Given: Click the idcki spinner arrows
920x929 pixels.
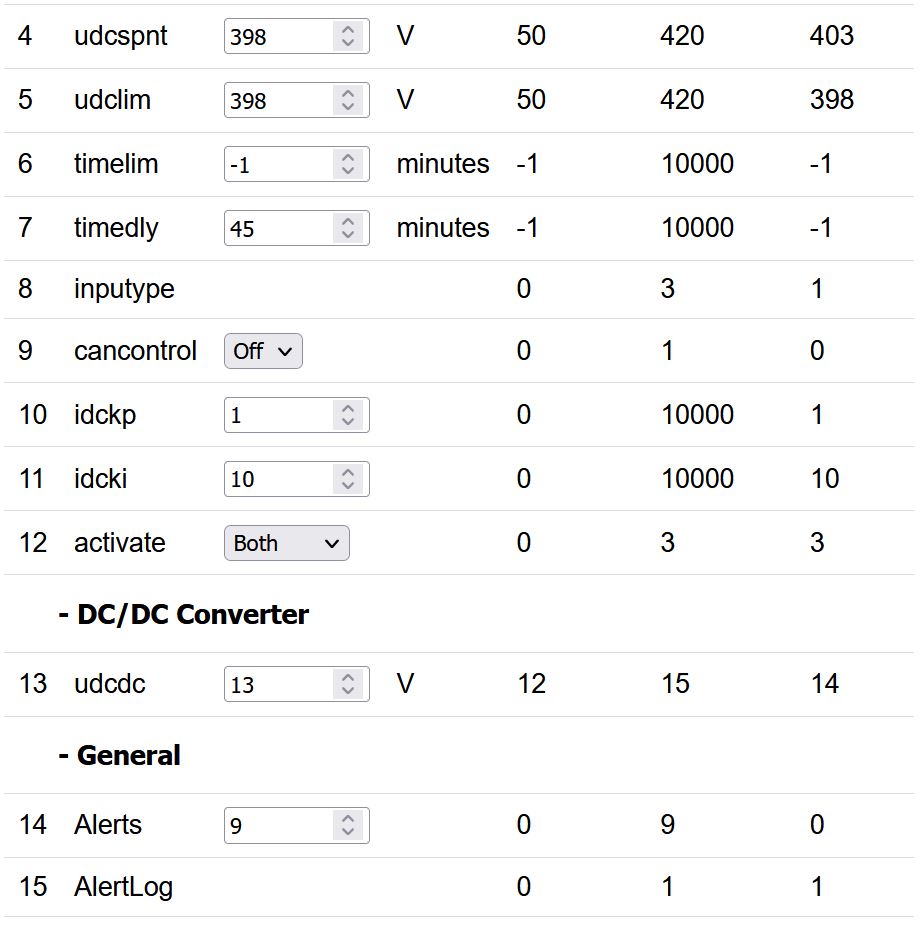Looking at the screenshot, I should point(347,480).
